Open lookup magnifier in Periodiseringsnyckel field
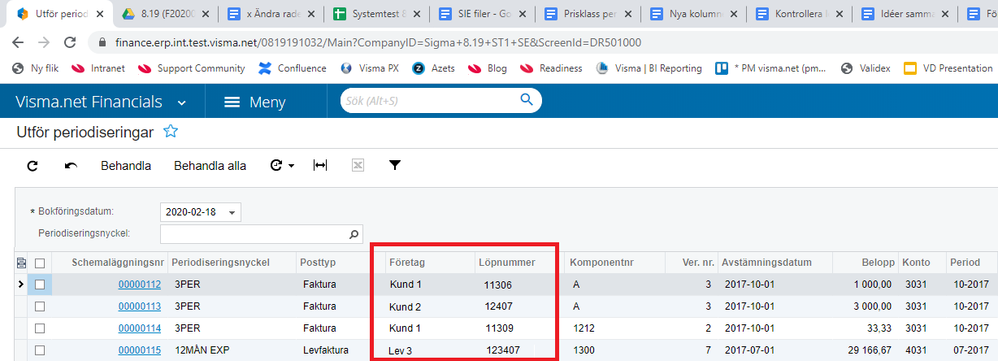The image size is (998, 361). (354, 234)
